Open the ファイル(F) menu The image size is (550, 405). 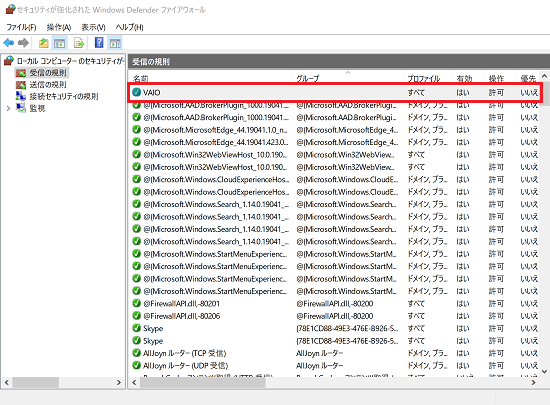tap(21, 27)
